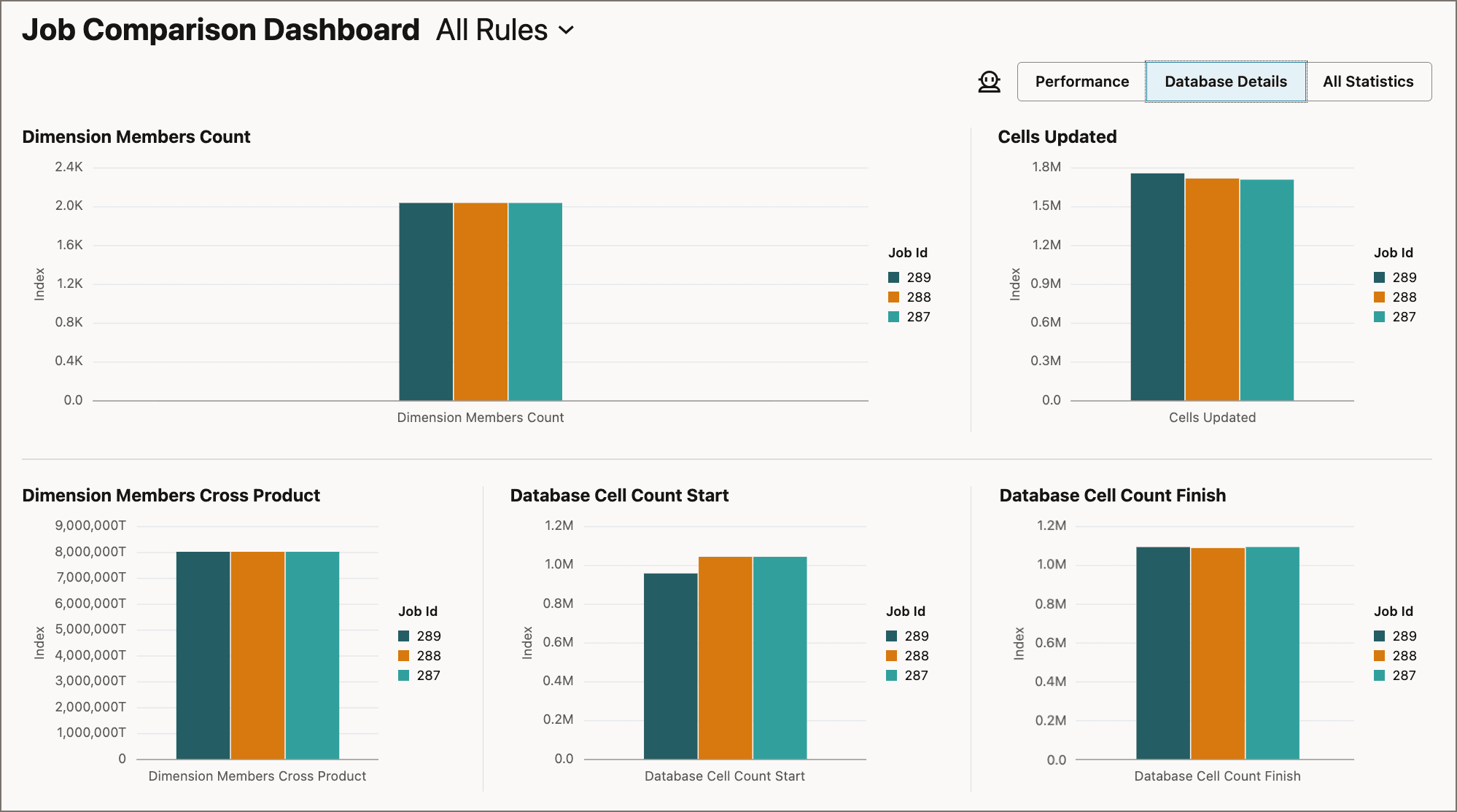Toggle Job Id 289 in Cells Updated legend
Screen dimensions: 1457x812
click(x=1379, y=277)
